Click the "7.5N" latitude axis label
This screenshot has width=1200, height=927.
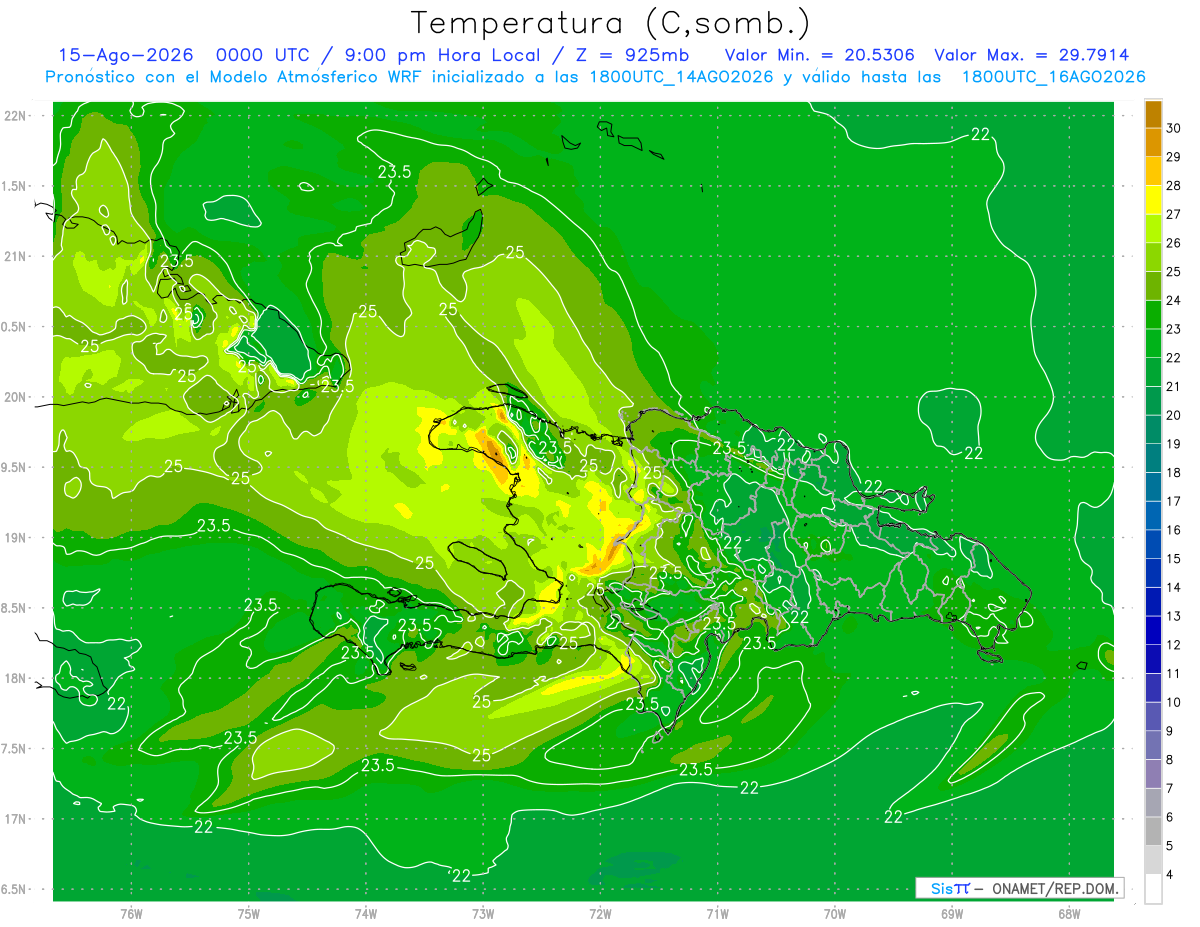(x=15, y=749)
